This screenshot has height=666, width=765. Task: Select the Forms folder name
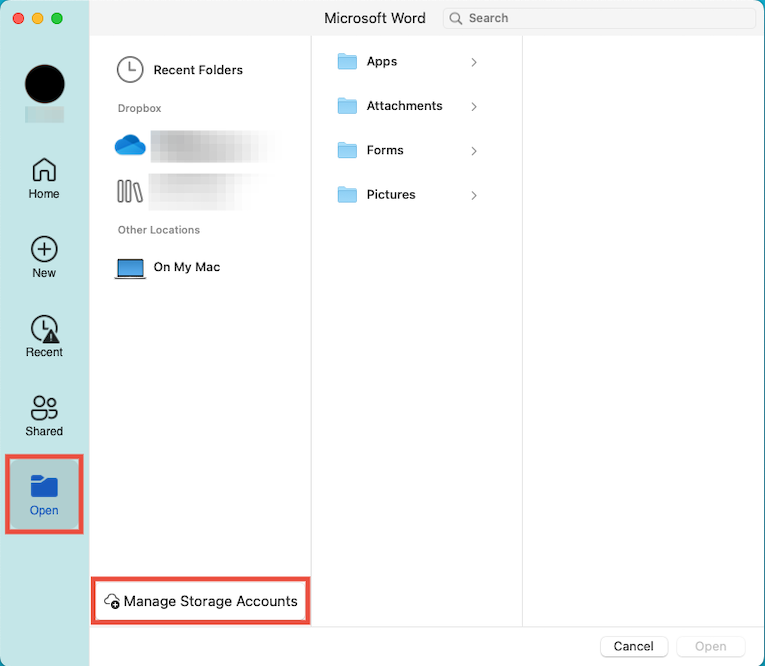[385, 150]
